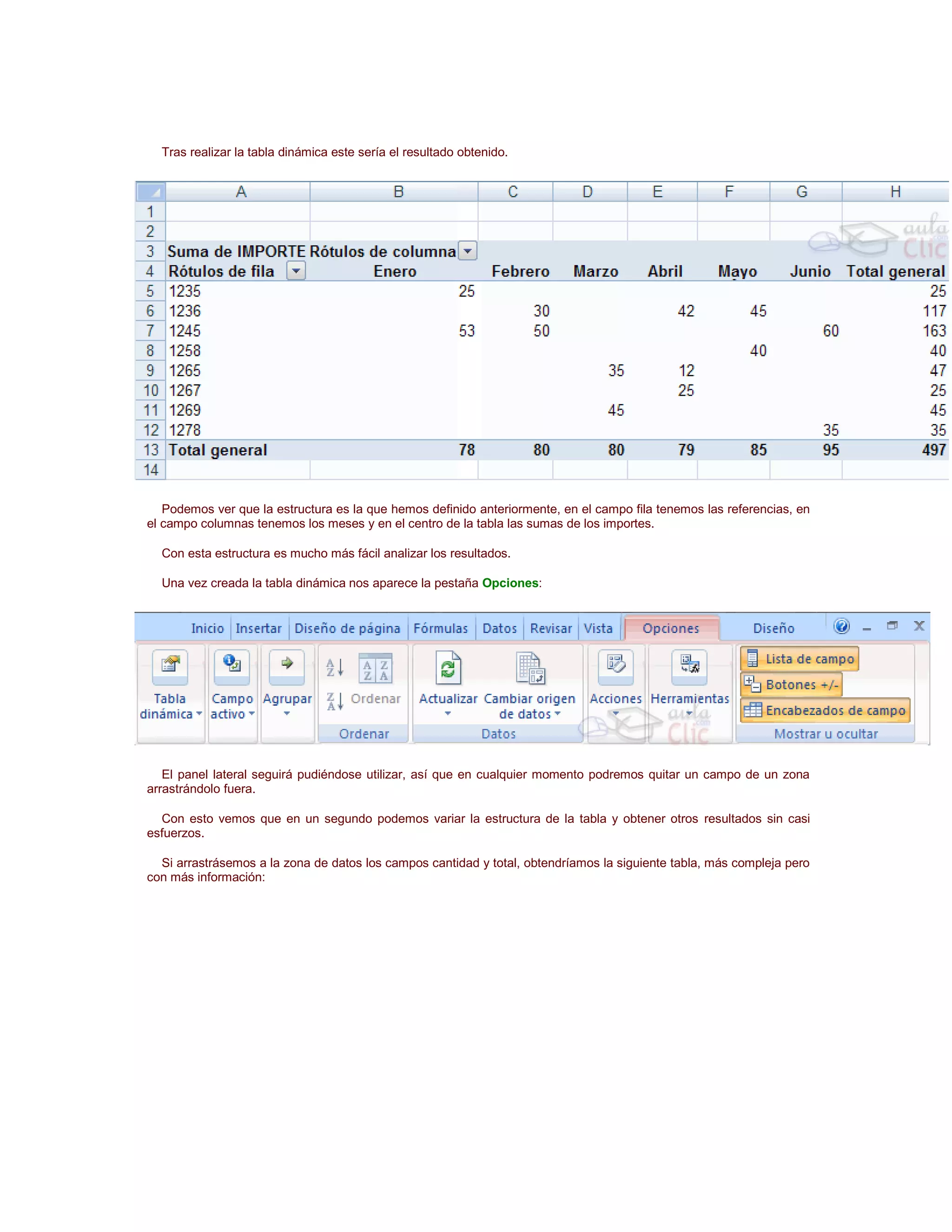Toggle the Encabezados de campo button

tap(825, 710)
